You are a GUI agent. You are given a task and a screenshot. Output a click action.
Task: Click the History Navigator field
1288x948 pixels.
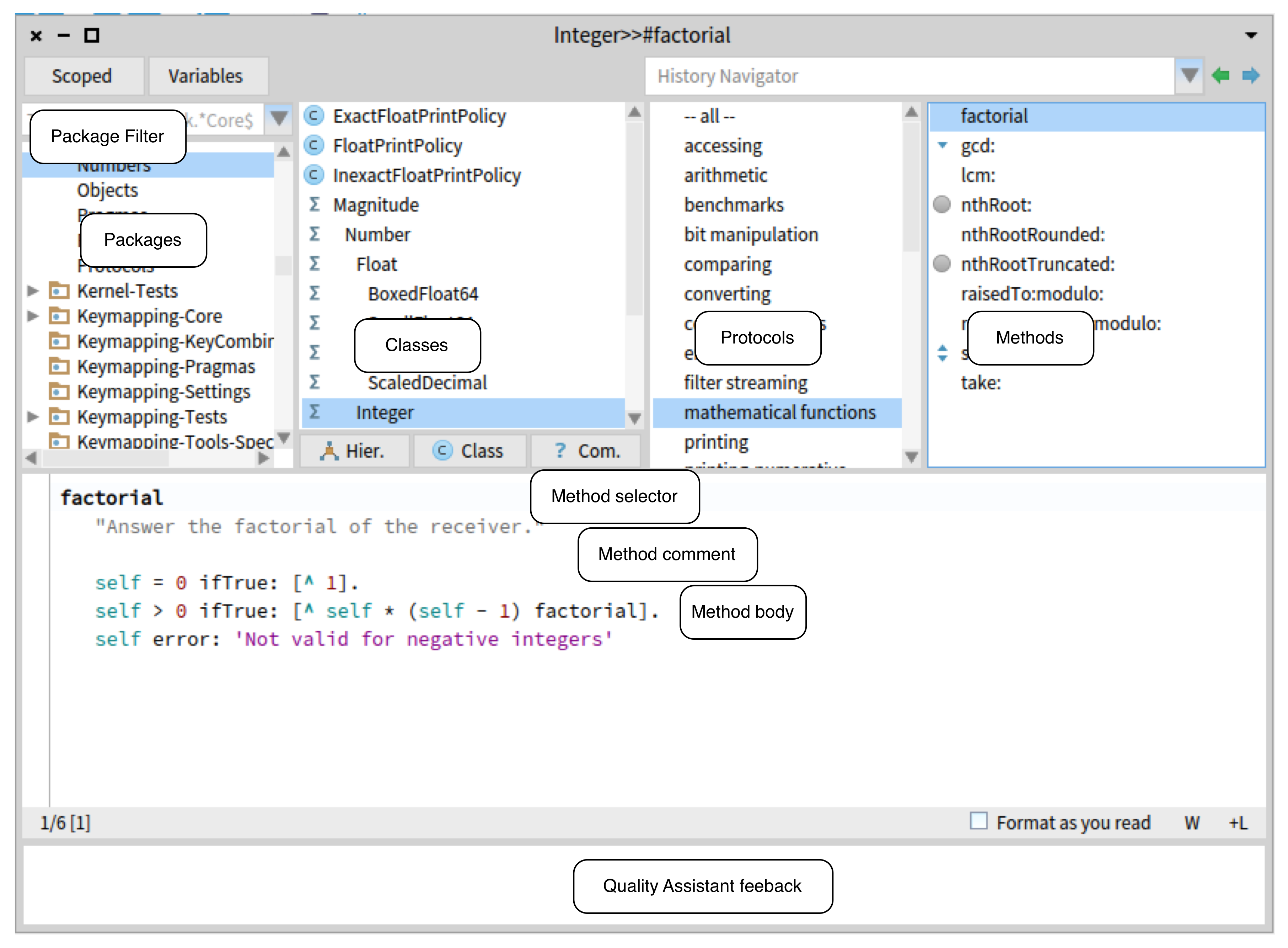909,76
